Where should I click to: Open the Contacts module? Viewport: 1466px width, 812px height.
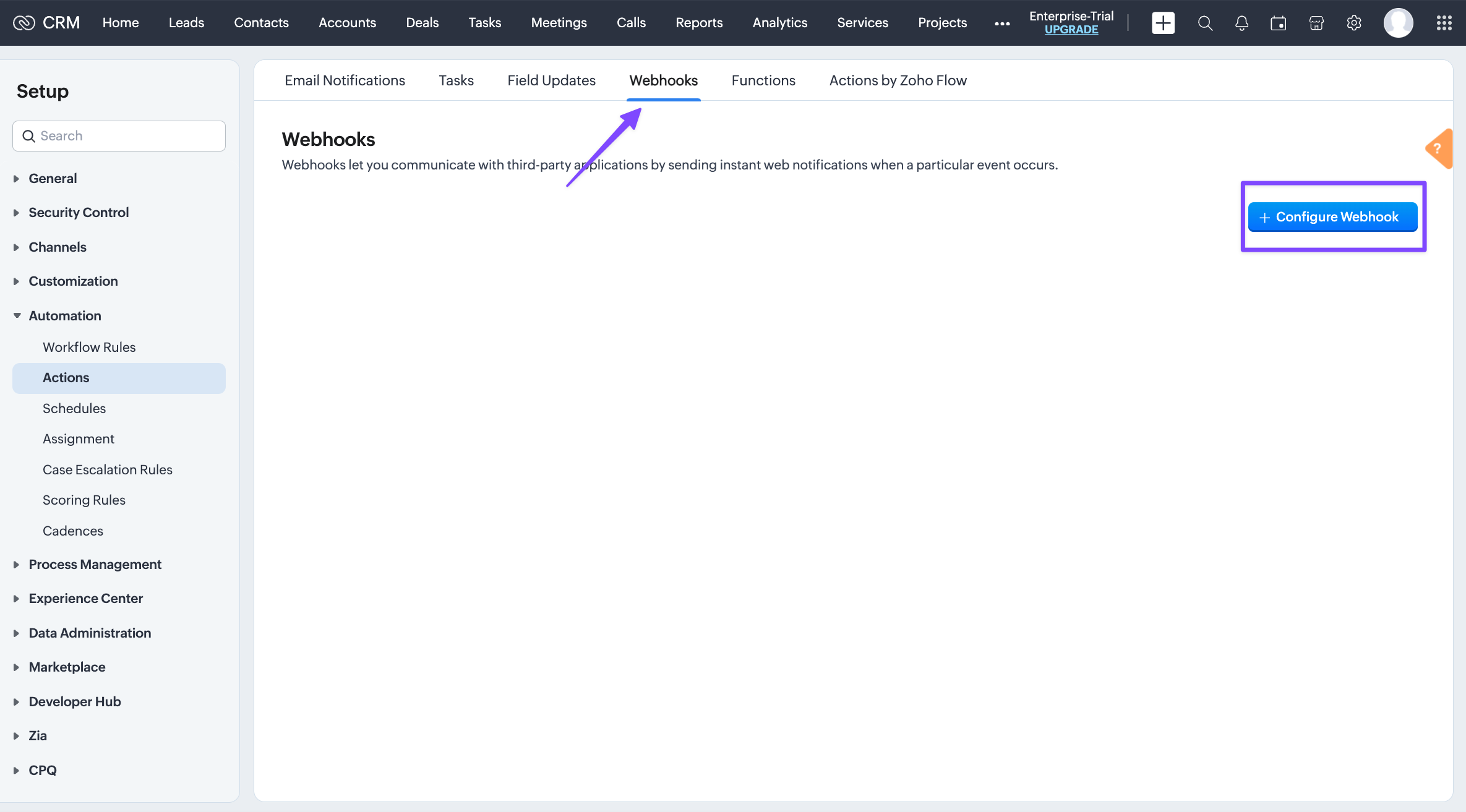pos(261,23)
